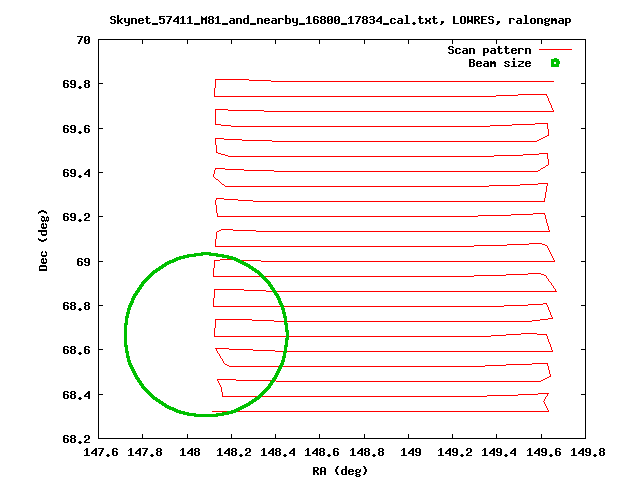Click the Dec axis value 70
The image size is (640, 480).
[83, 40]
